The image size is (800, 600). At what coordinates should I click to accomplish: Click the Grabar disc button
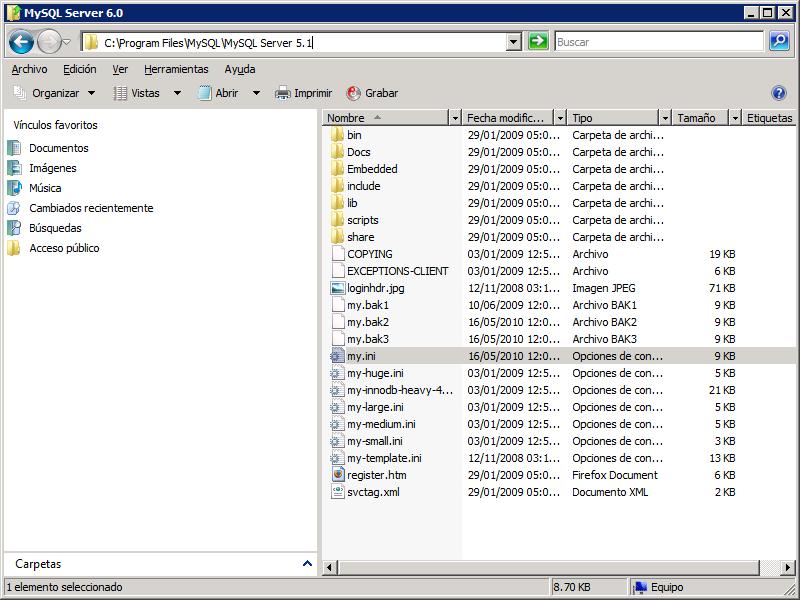pos(372,93)
